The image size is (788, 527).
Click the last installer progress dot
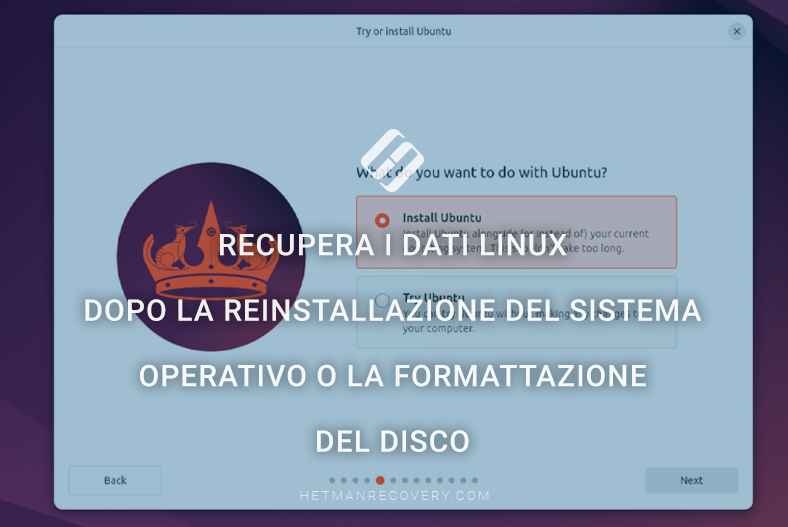(474, 480)
